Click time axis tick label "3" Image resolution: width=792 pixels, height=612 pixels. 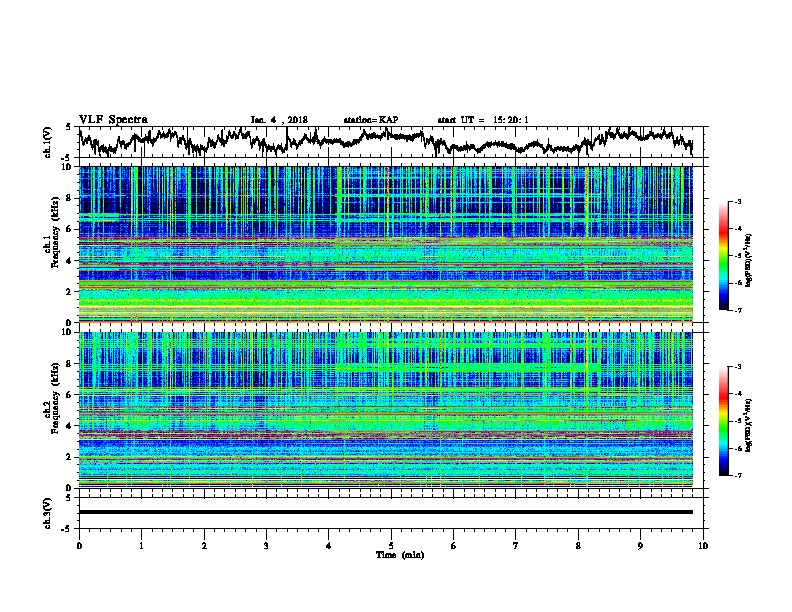[266, 546]
